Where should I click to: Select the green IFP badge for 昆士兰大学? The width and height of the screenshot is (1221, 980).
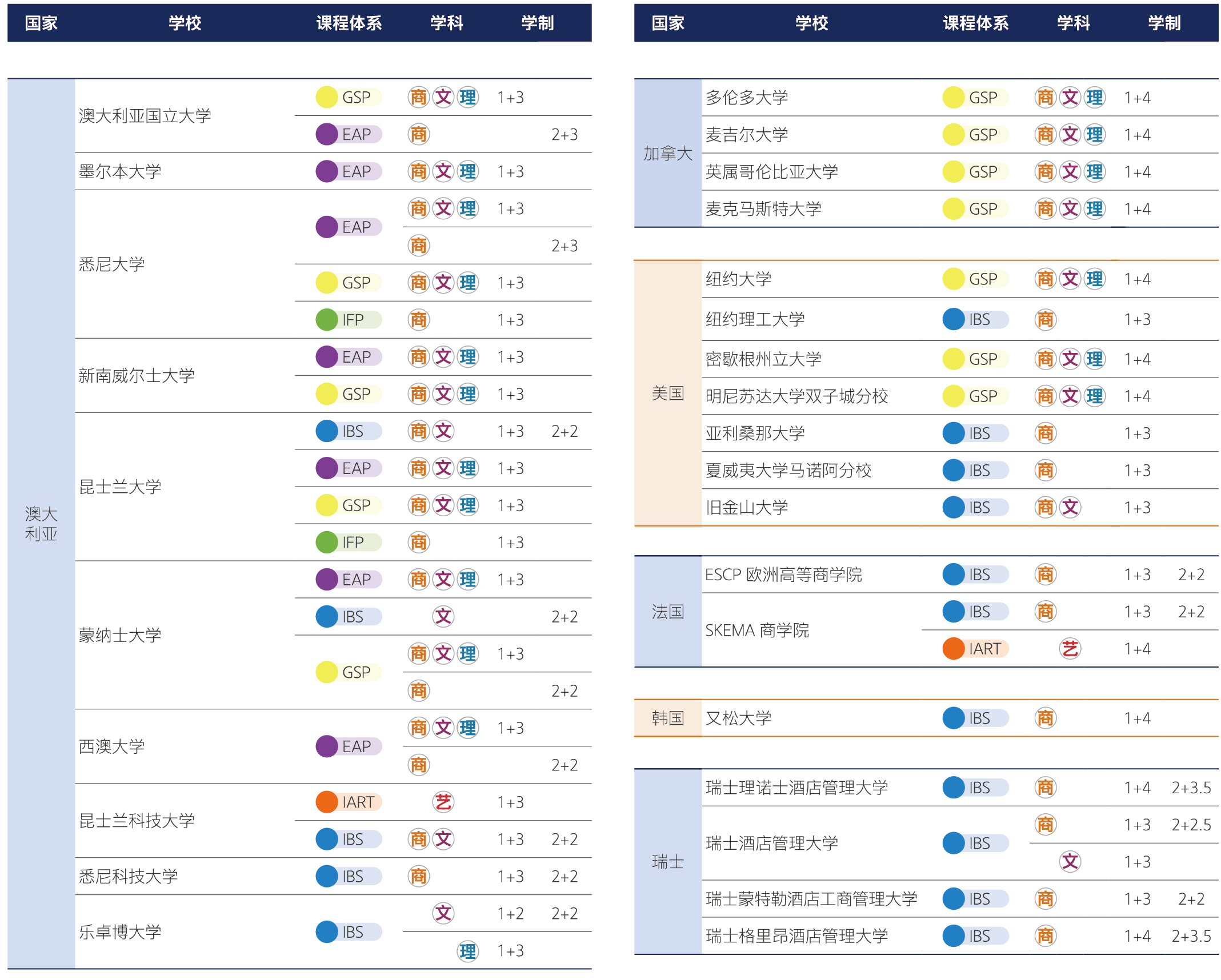[x=349, y=542]
